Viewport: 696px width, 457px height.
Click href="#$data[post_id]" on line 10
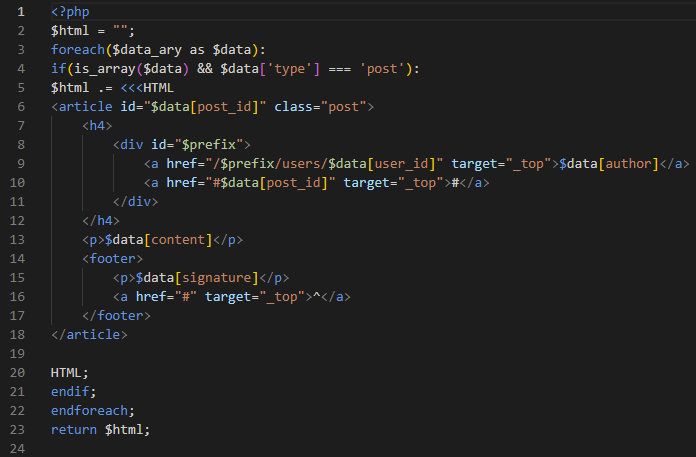(x=251, y=183)
